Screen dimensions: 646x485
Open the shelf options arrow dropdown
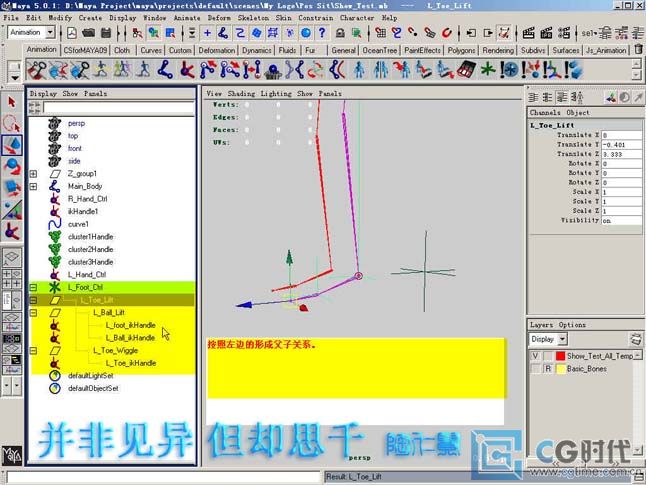(15, 77)
